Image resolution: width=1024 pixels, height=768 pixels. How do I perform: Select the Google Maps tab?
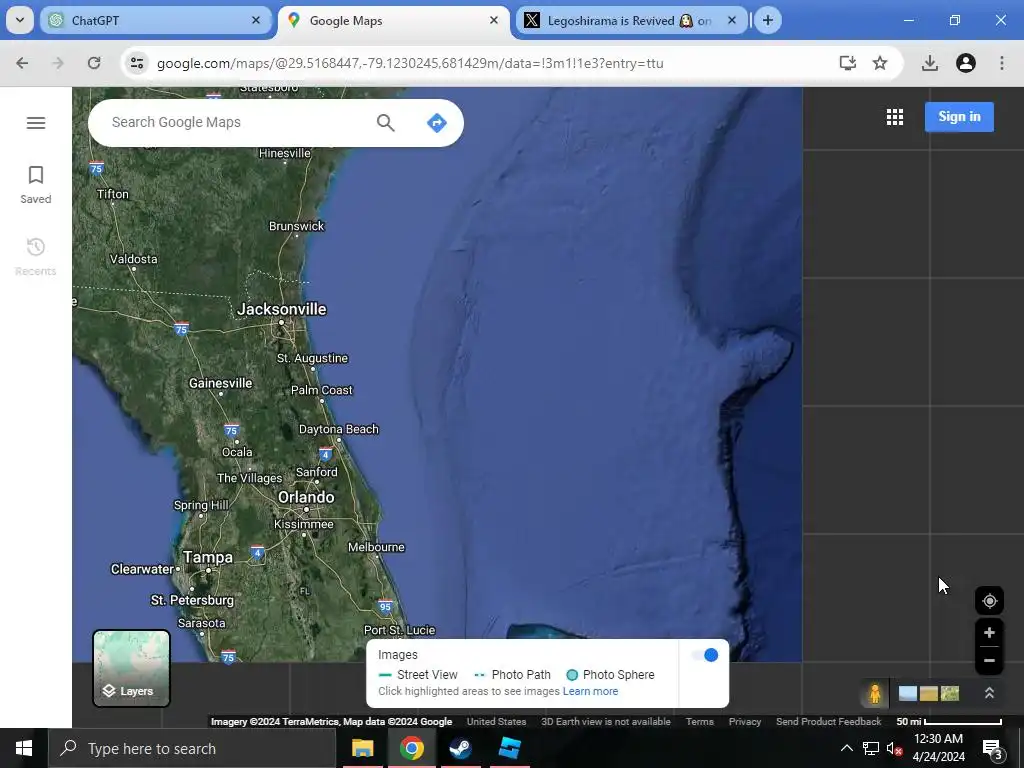click(x=394, y=21)
